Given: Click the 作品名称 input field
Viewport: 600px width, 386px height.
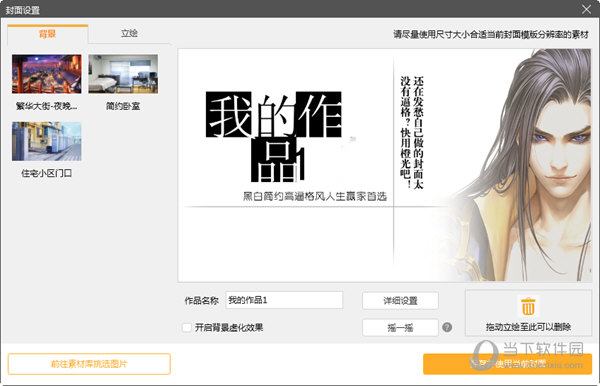Looking at the screenshot, I should (284, 300).
